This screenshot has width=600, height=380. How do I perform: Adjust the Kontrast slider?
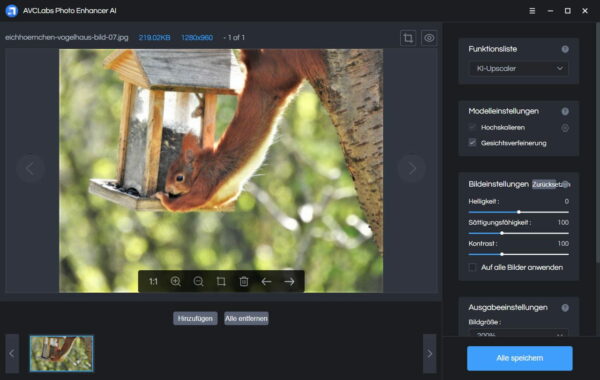(518, 254)
